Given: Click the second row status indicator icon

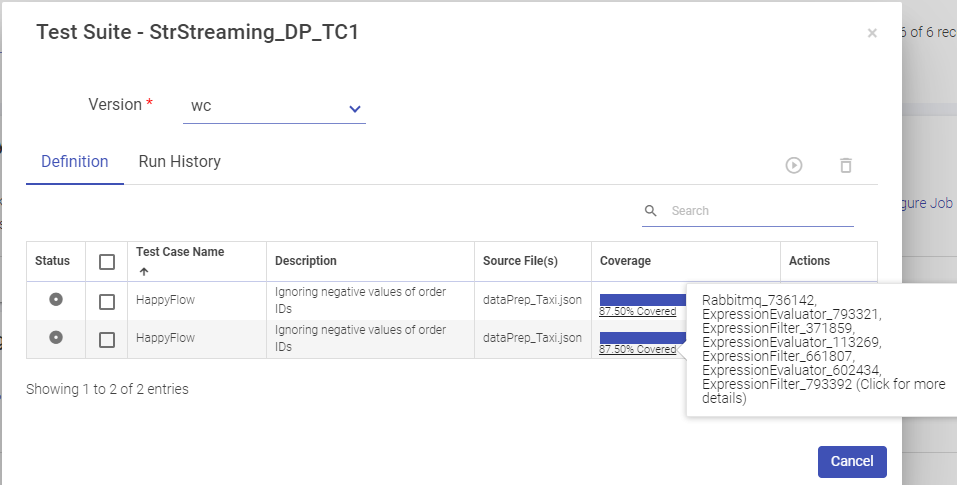Looking at the screenshot, I should pyautogui.click(x=56, y=338).
